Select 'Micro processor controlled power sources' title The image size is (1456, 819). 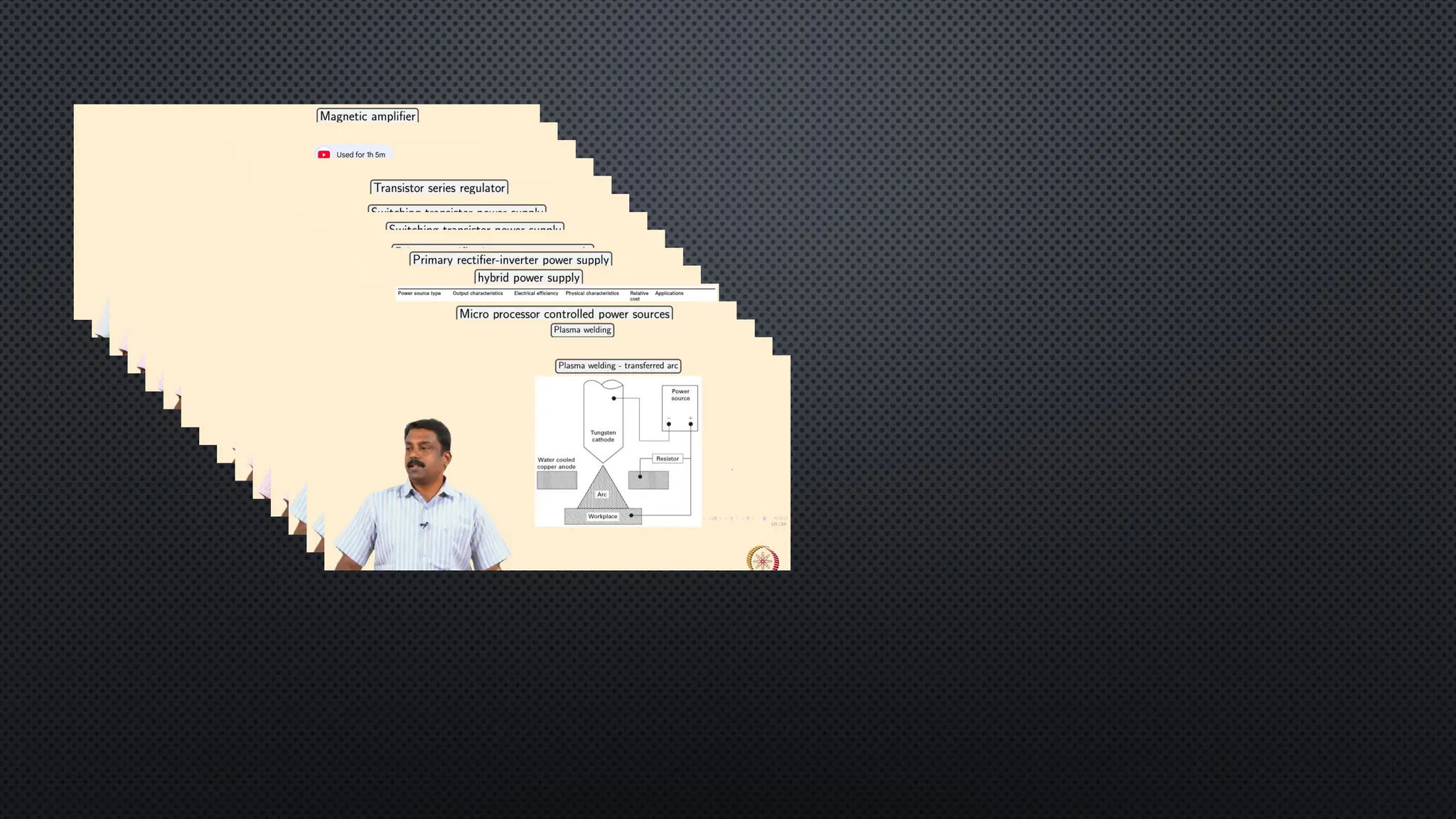[564, 314]
